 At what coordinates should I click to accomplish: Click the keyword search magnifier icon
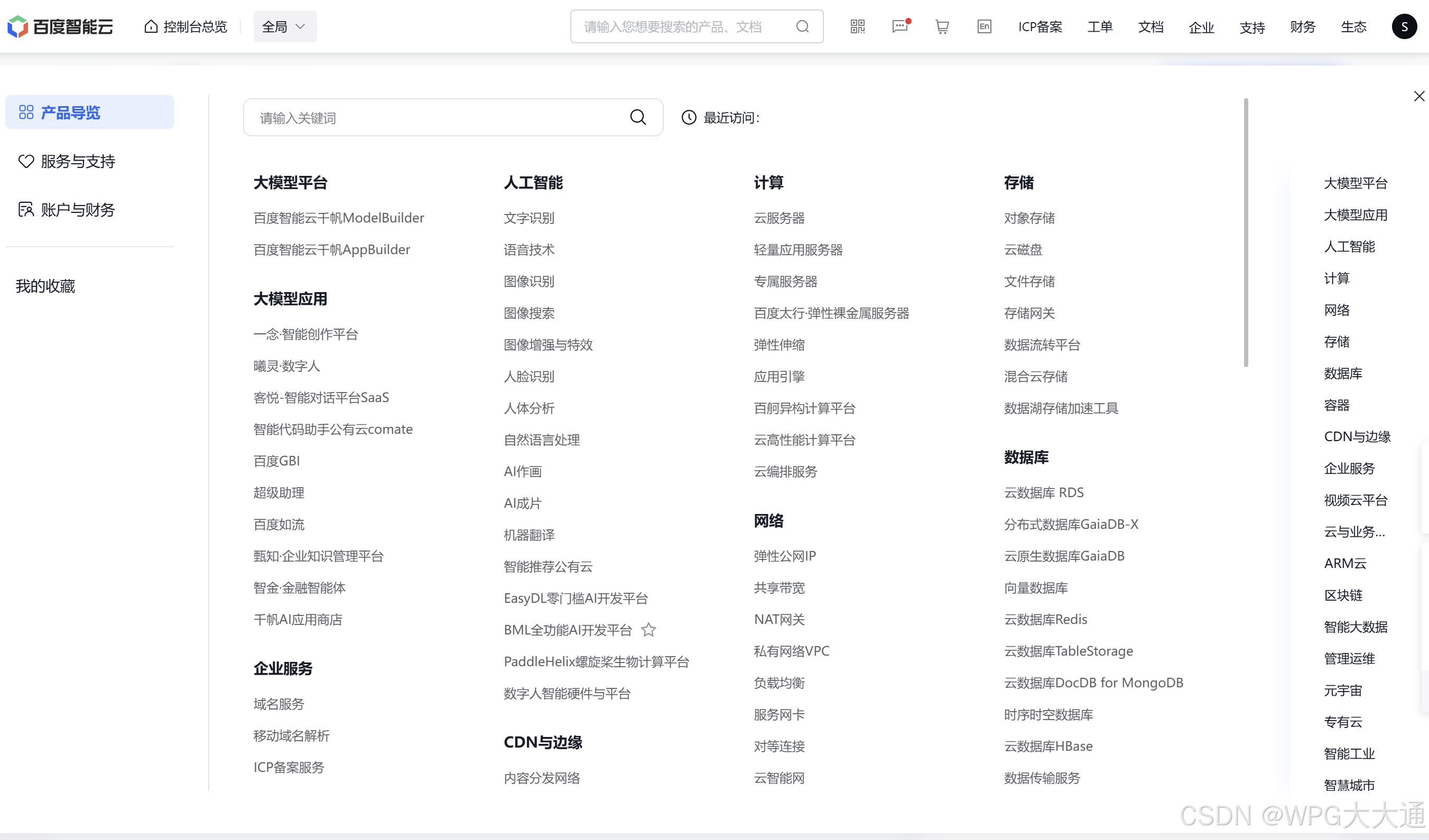[x=638, y=117]
